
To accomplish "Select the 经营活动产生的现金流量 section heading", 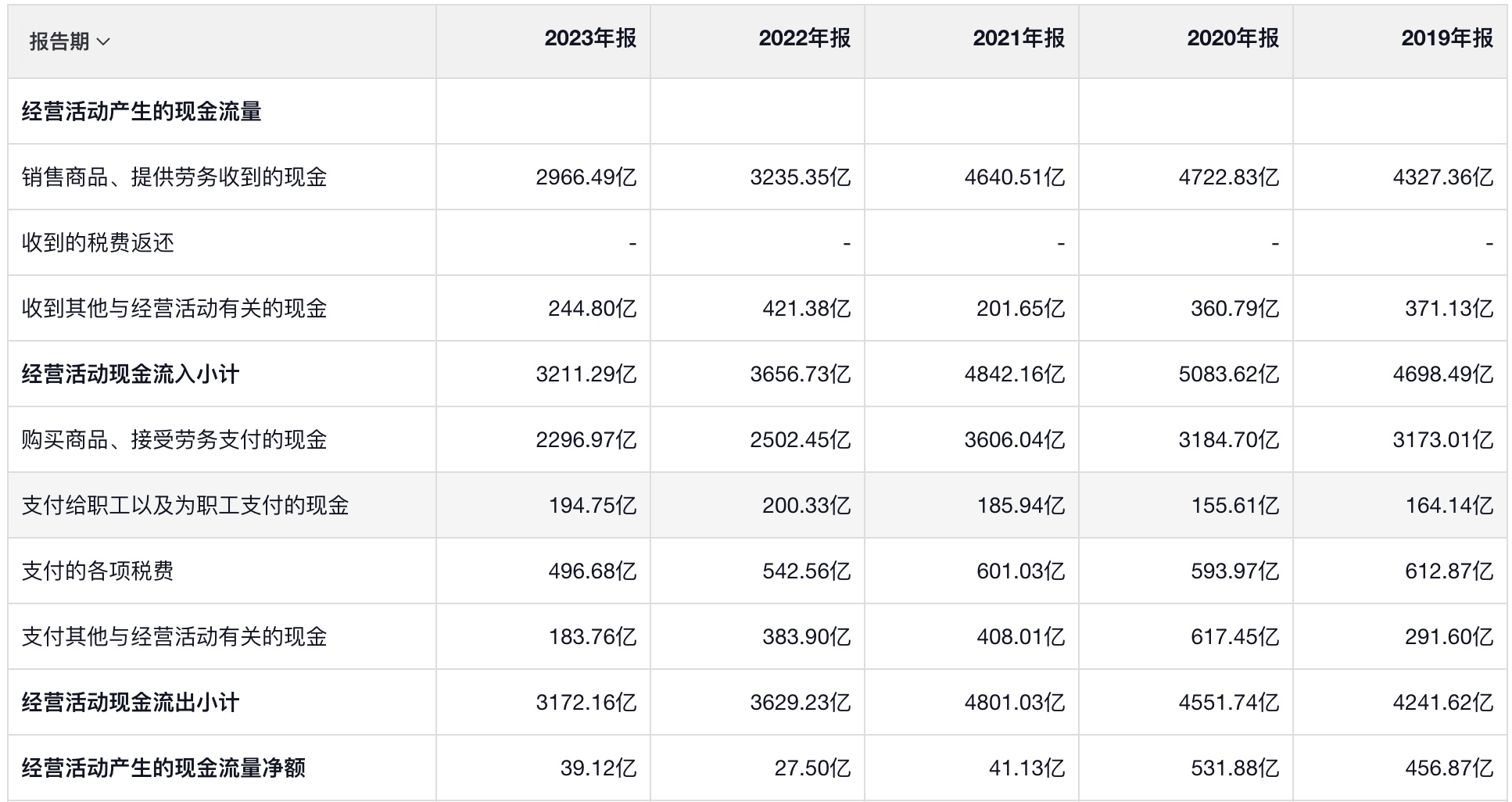I will [x=142, y=112].
